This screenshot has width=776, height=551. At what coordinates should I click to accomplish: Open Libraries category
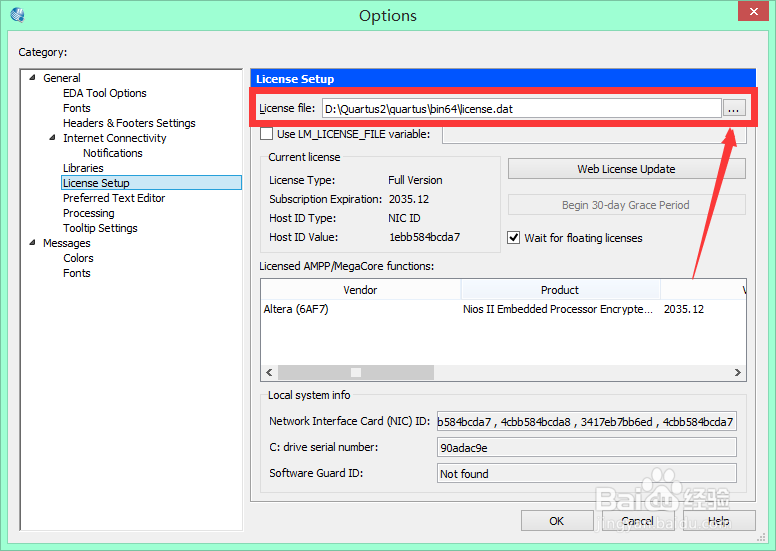click(83, 168)
